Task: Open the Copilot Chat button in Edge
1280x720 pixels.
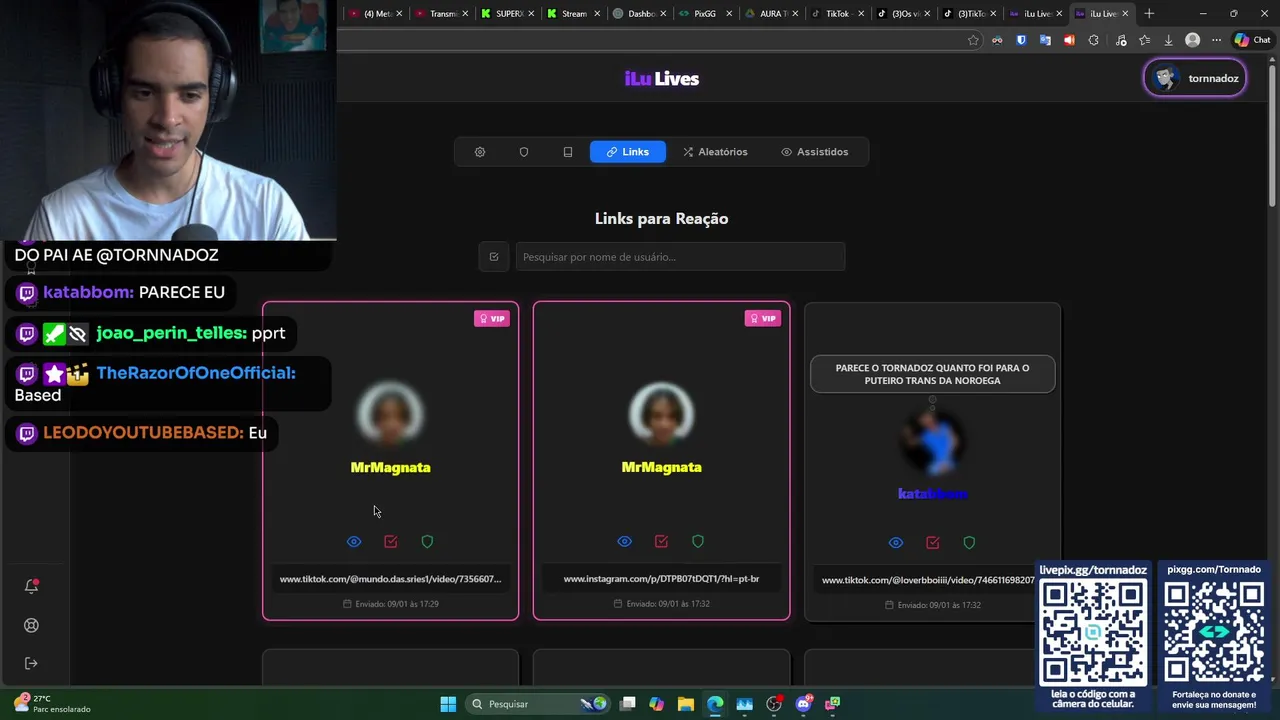Action: pos(1253,40)
